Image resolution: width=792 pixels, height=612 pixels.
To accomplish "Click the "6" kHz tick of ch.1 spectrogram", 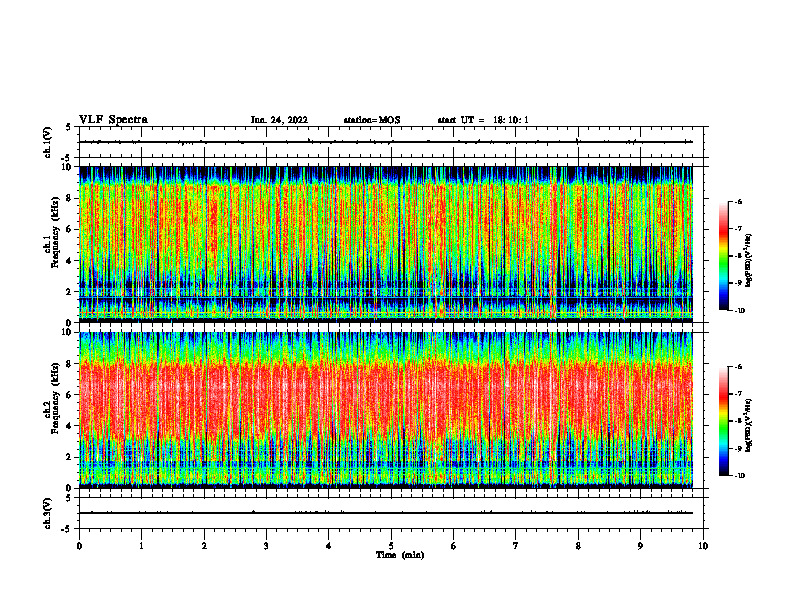I will (x=69, y=230).
